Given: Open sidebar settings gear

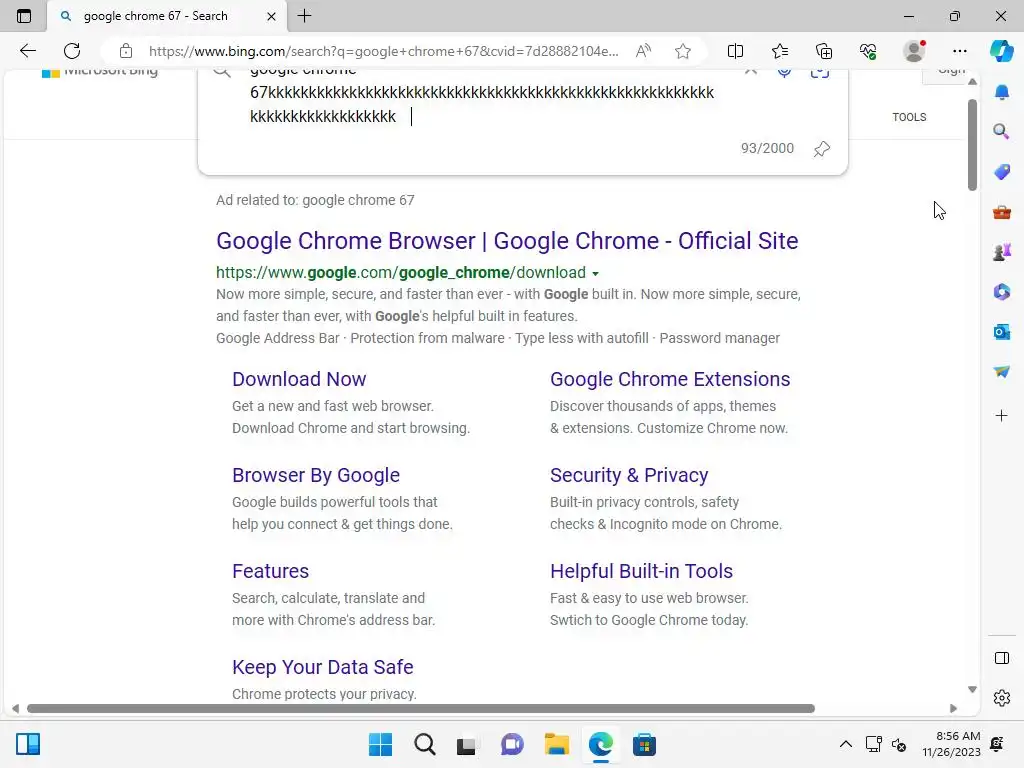Looking at the screenshot, I should click(x=1002, y=697).
